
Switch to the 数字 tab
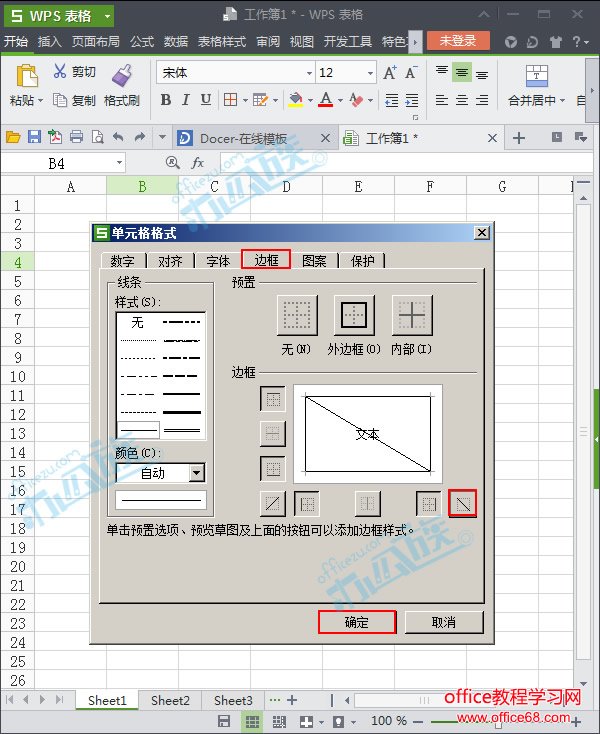point(123,260)
